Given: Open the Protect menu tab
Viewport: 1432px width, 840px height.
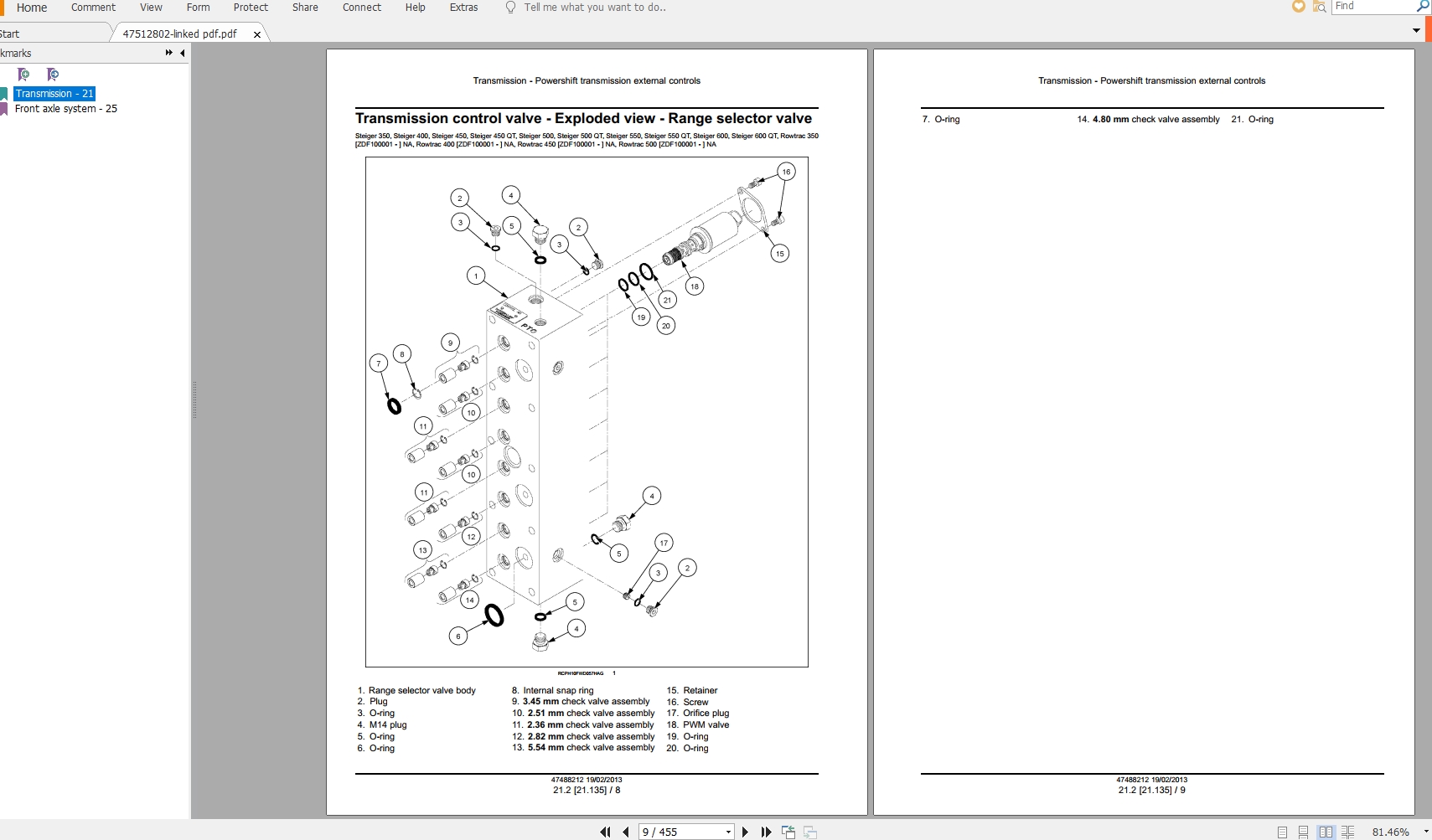Looking at the screenshot, I should 251,8.
